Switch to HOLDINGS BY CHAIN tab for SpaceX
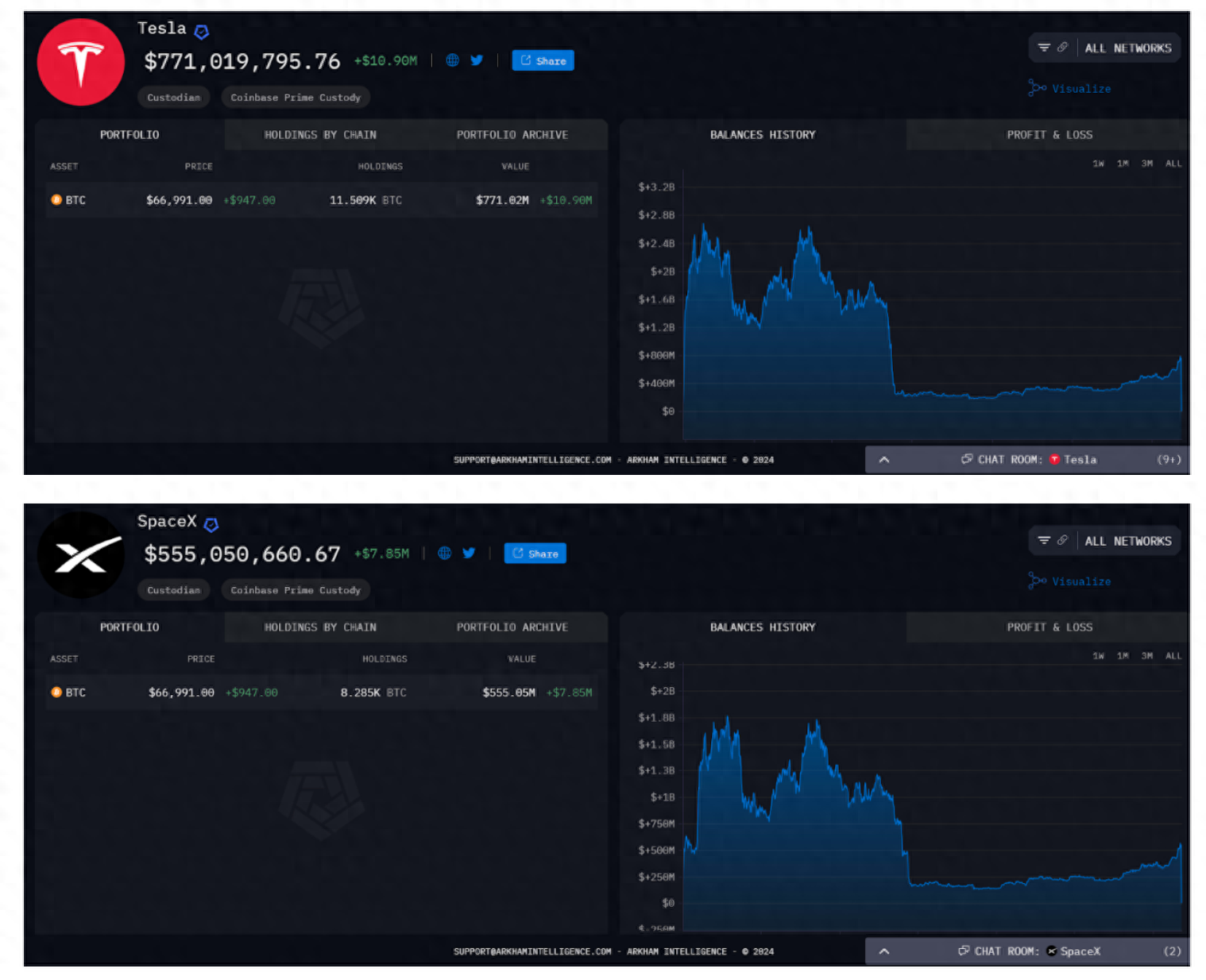This screenshot has height=980, width=1206. point(320,627)
